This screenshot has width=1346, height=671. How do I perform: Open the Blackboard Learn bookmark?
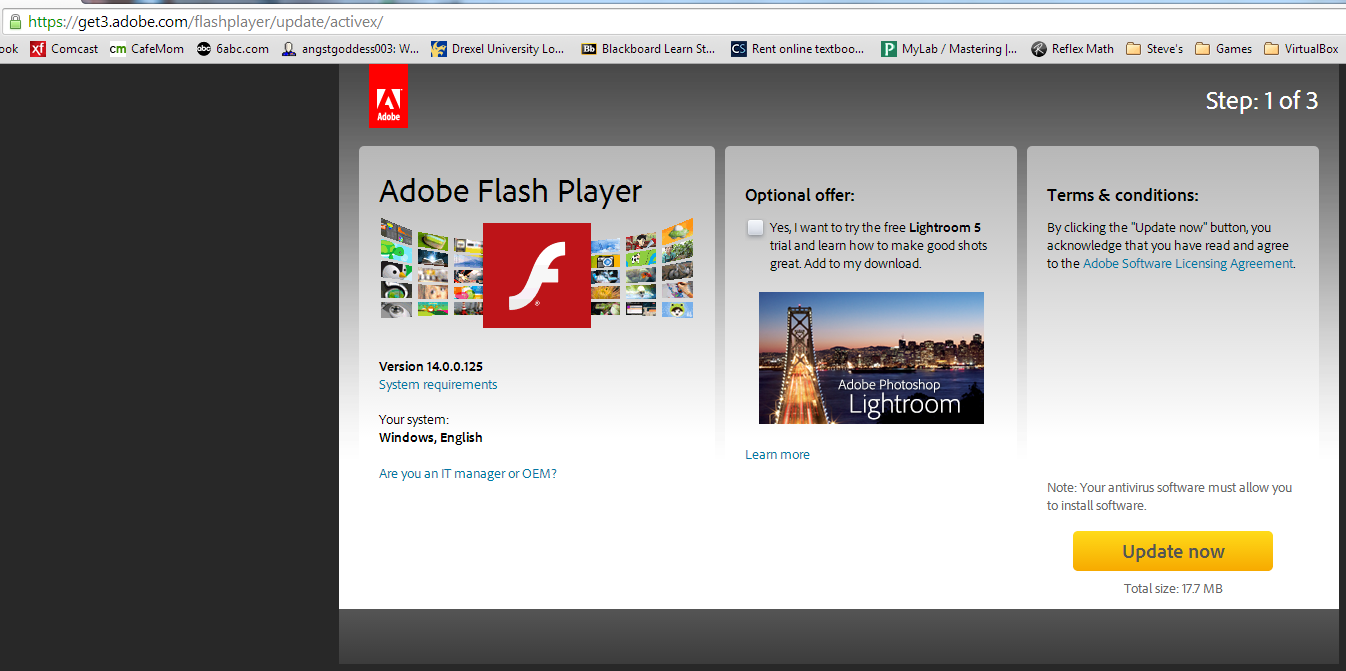649,48
